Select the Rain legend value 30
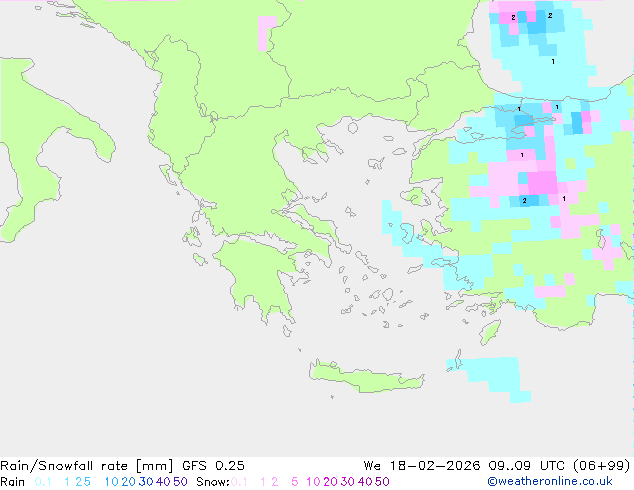The image size is (634, 490). coord(146,482)
